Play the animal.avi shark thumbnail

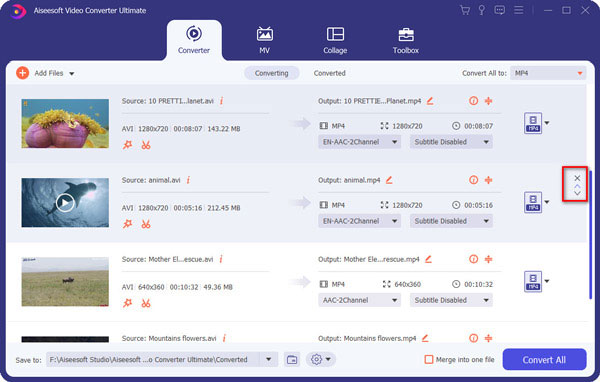coord(65,202)
